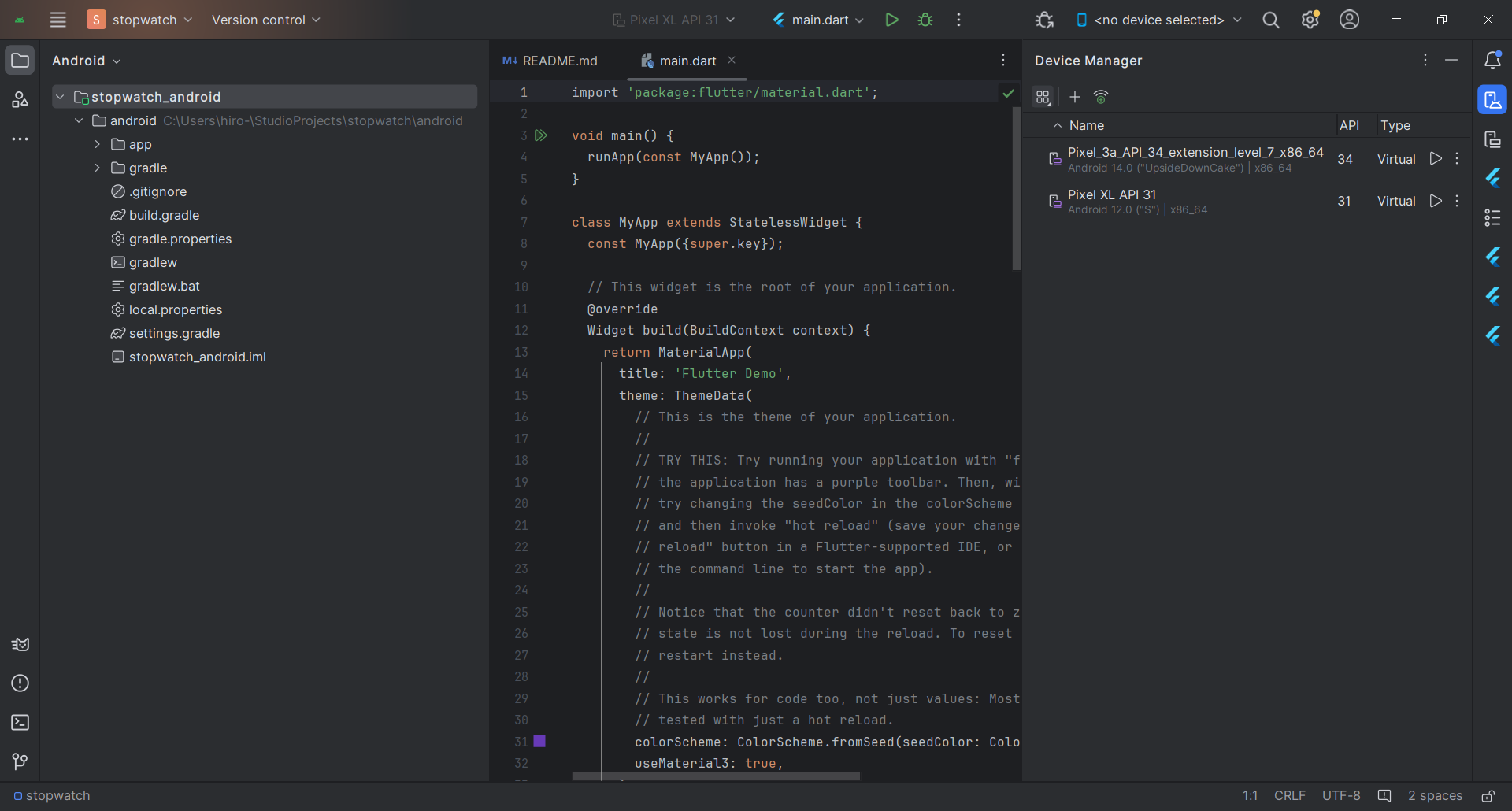Toggle the Project tool window folder icon

pyautogui.click(x=20, y=61)
